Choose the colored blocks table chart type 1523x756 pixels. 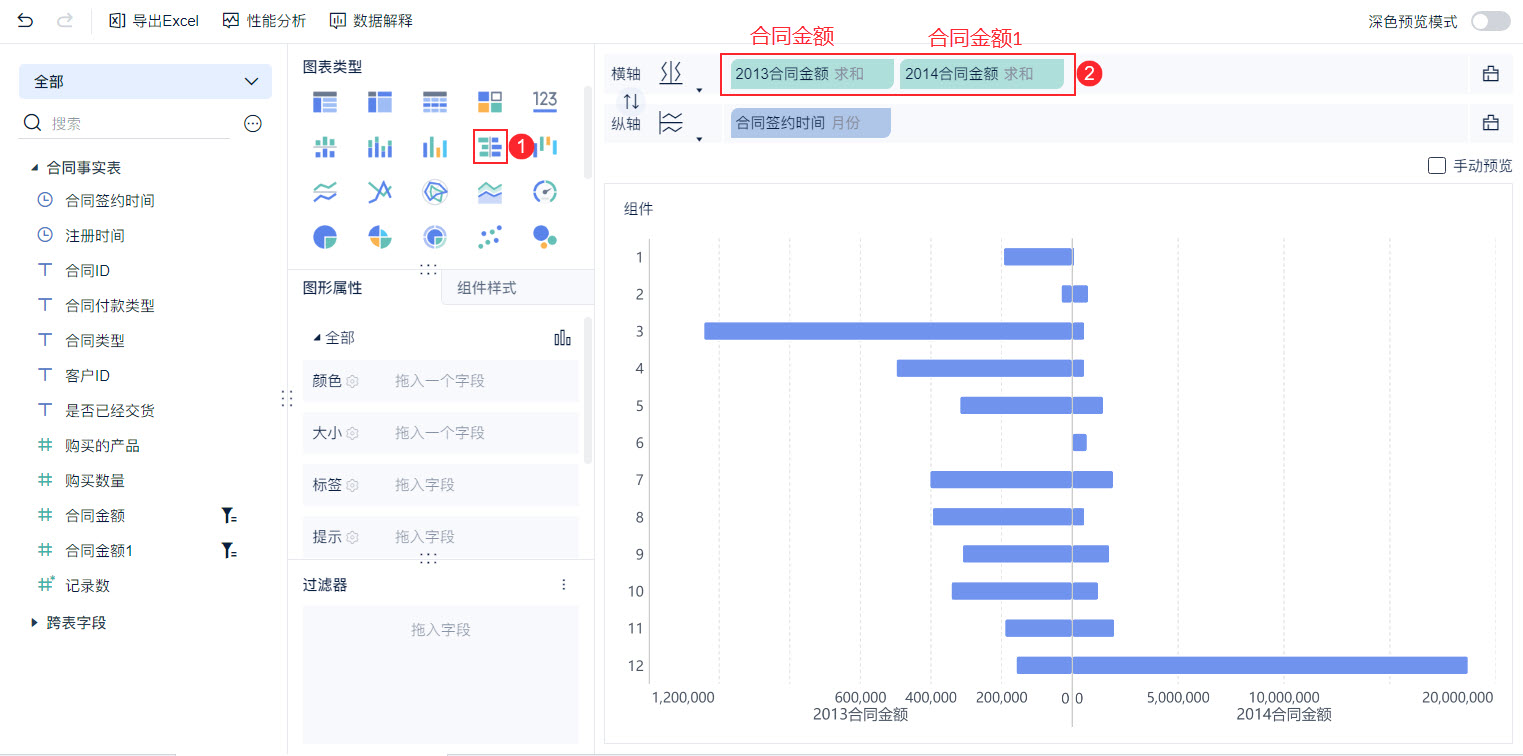[490, 101]
